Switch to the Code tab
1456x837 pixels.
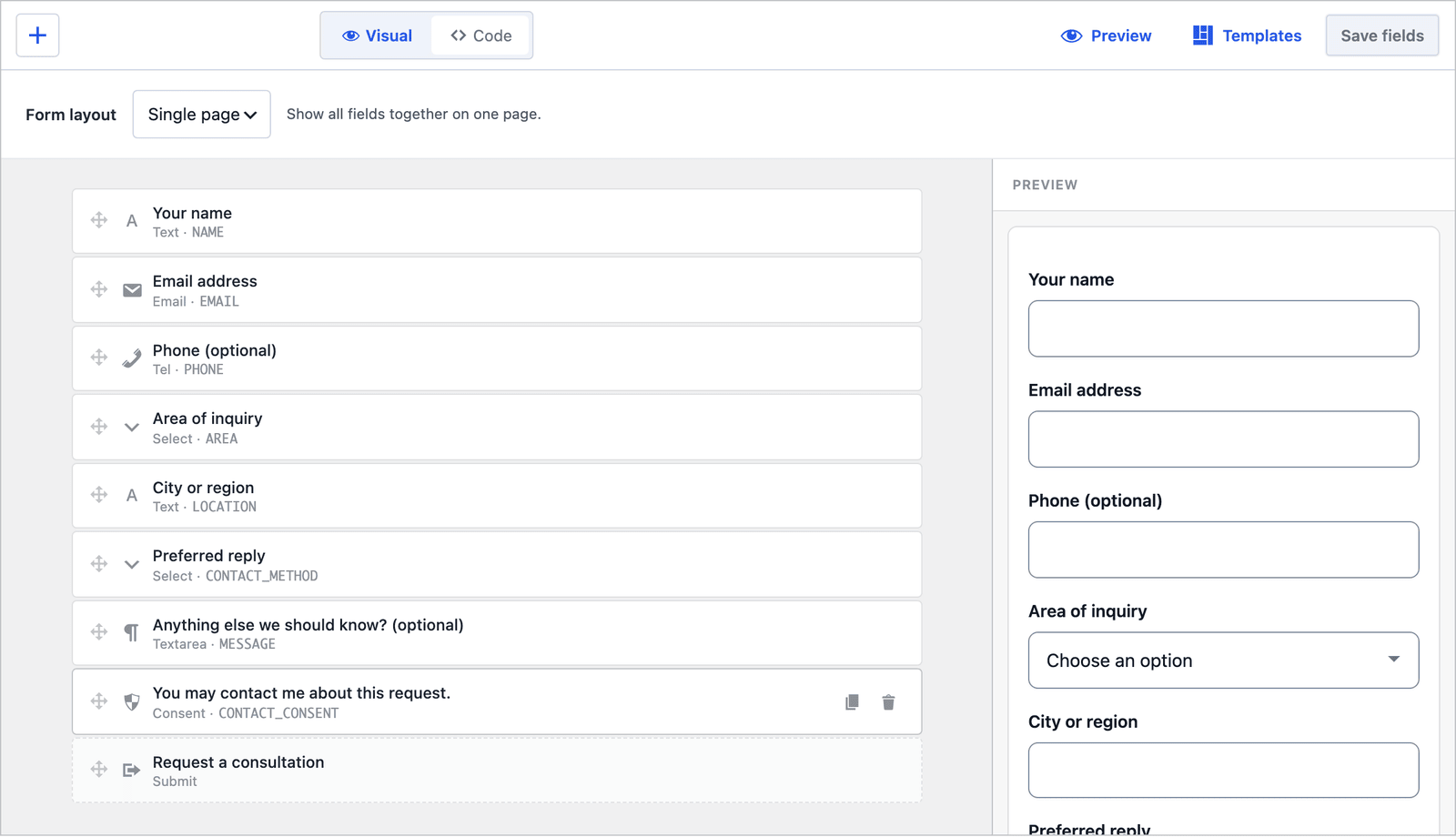[480, 35]
